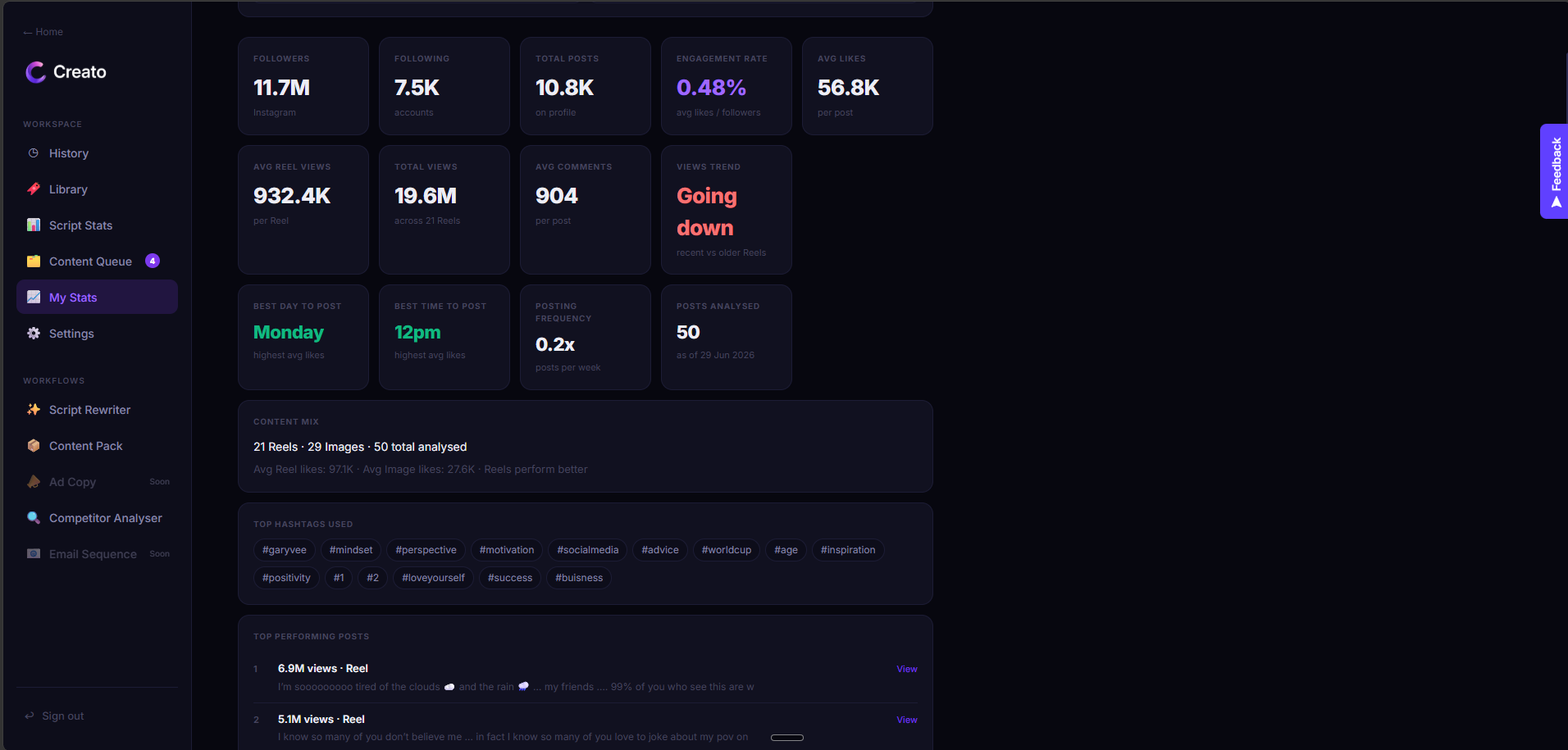Click the Settings gear icon
Image resolution: width=1568 pixels, height=750 pixels.
point(34,334)
